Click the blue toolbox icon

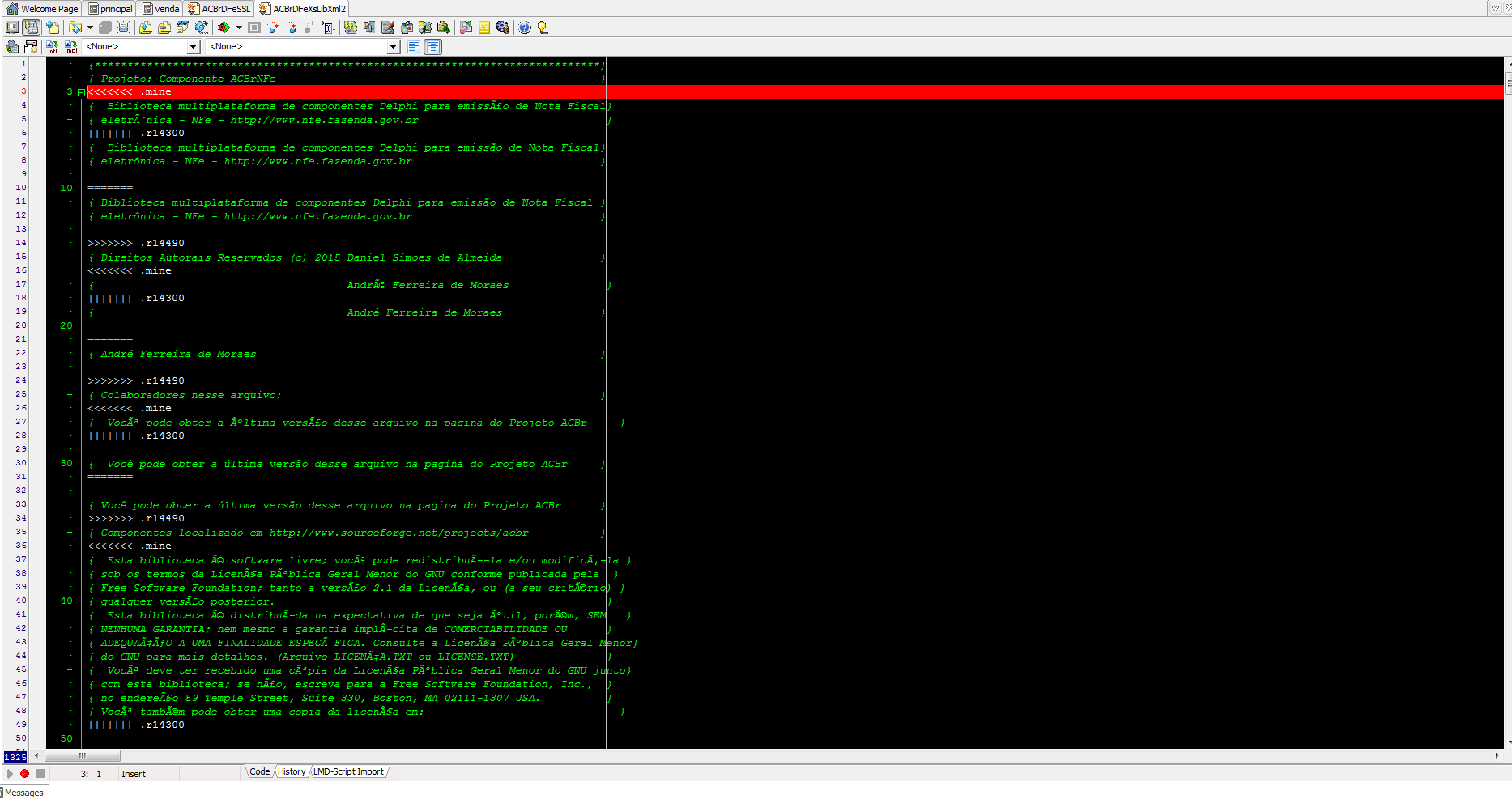pos(407,28)
